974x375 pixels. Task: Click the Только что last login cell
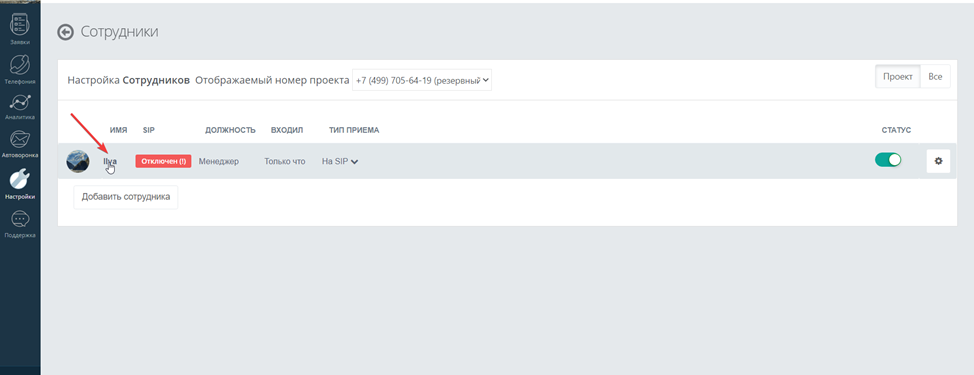click(284, 161)
